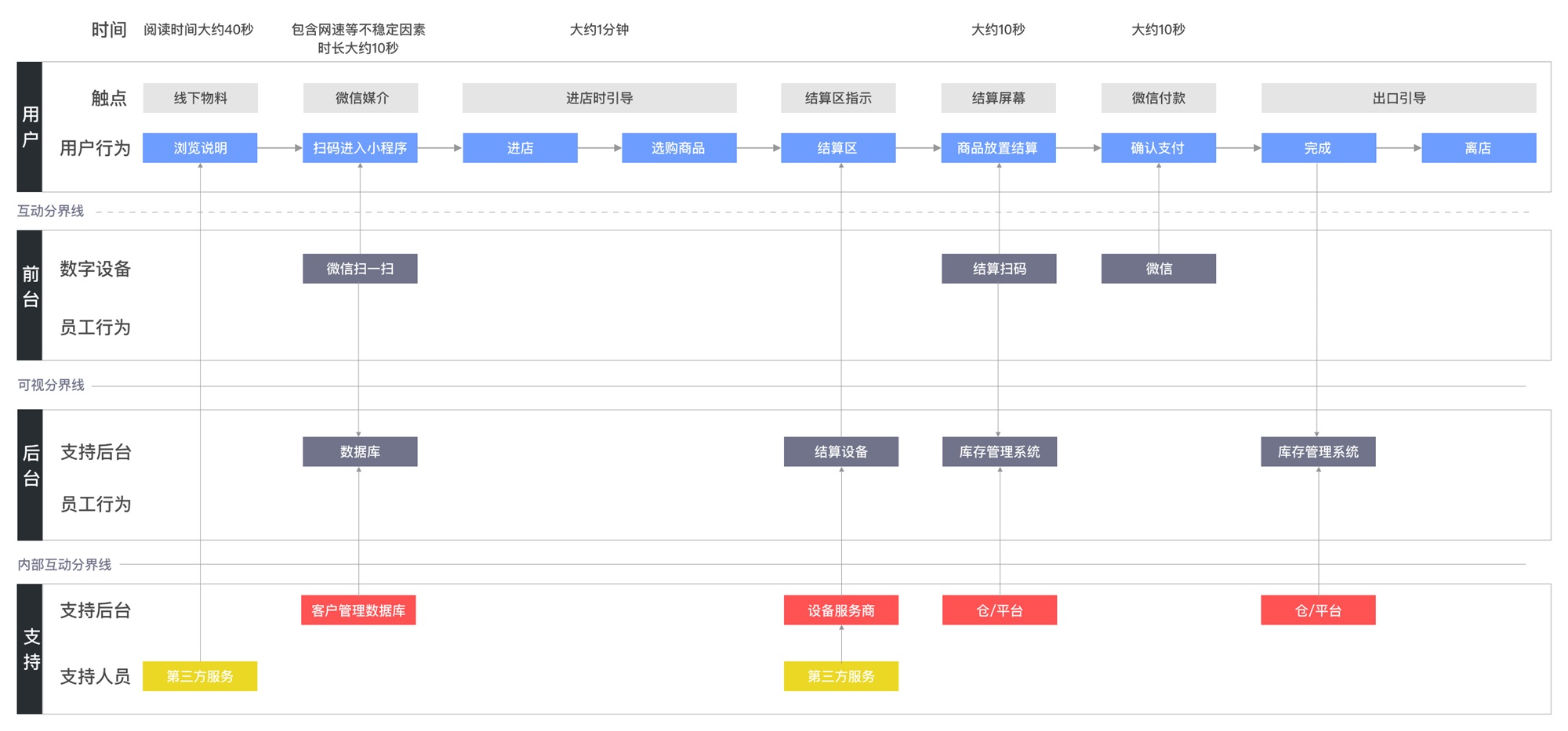Click the 微信扫一扫 digital device box
Image resolution: width=1568 pixels, height=731 pixels.
[x=360, y=269]
